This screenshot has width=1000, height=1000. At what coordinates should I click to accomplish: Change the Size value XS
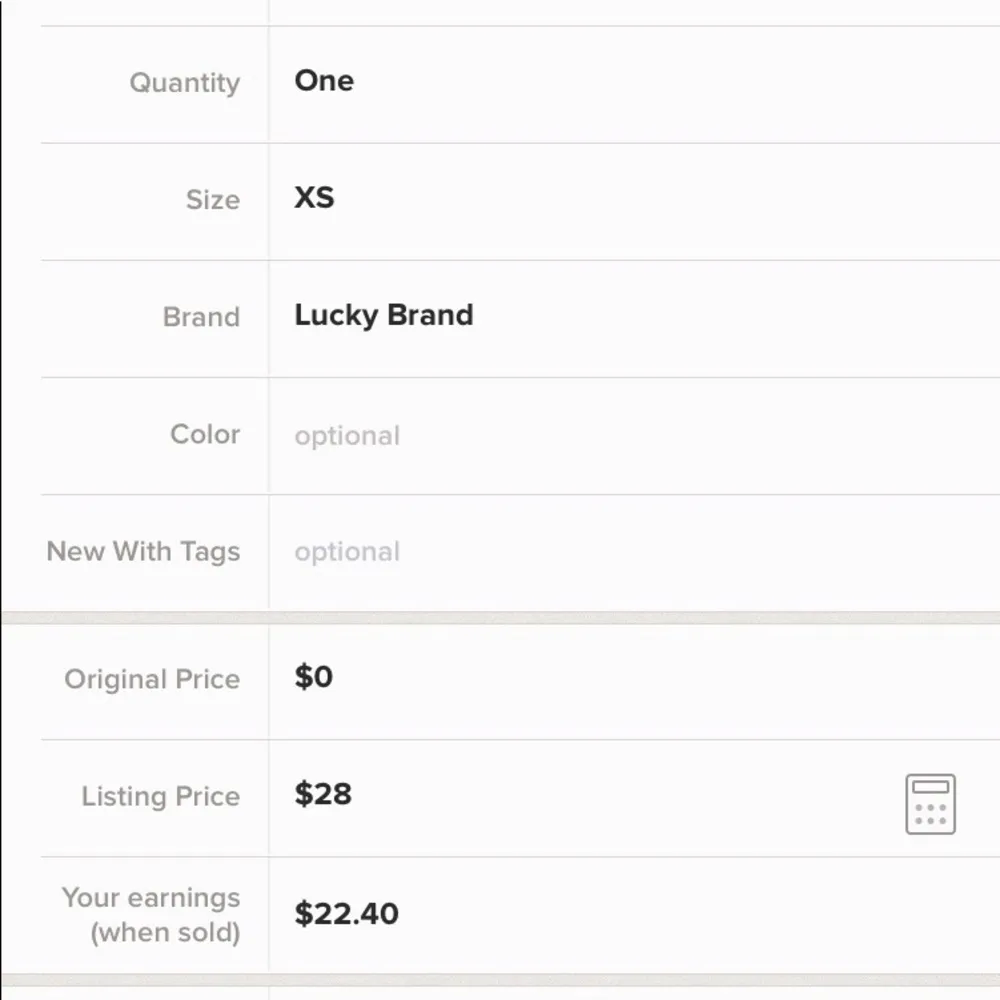point(314,198)
